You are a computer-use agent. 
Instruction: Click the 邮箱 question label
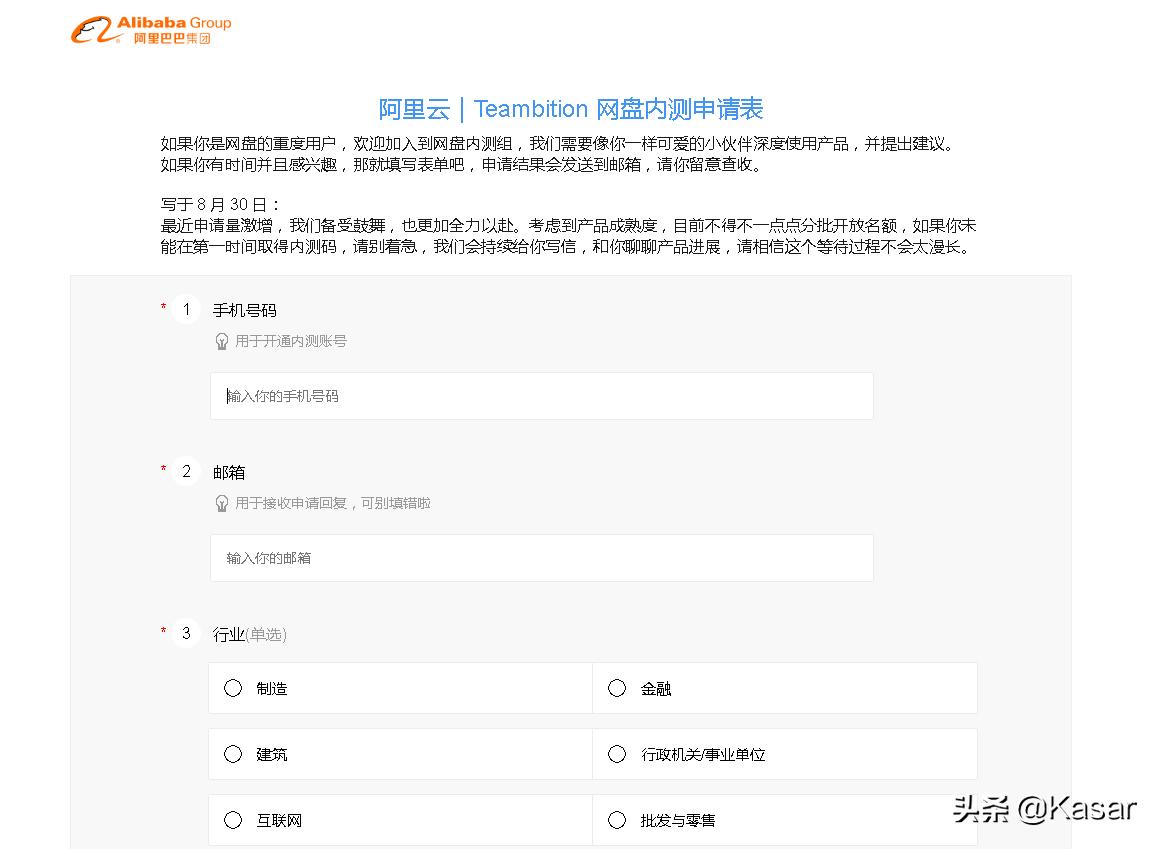(229, 471)
